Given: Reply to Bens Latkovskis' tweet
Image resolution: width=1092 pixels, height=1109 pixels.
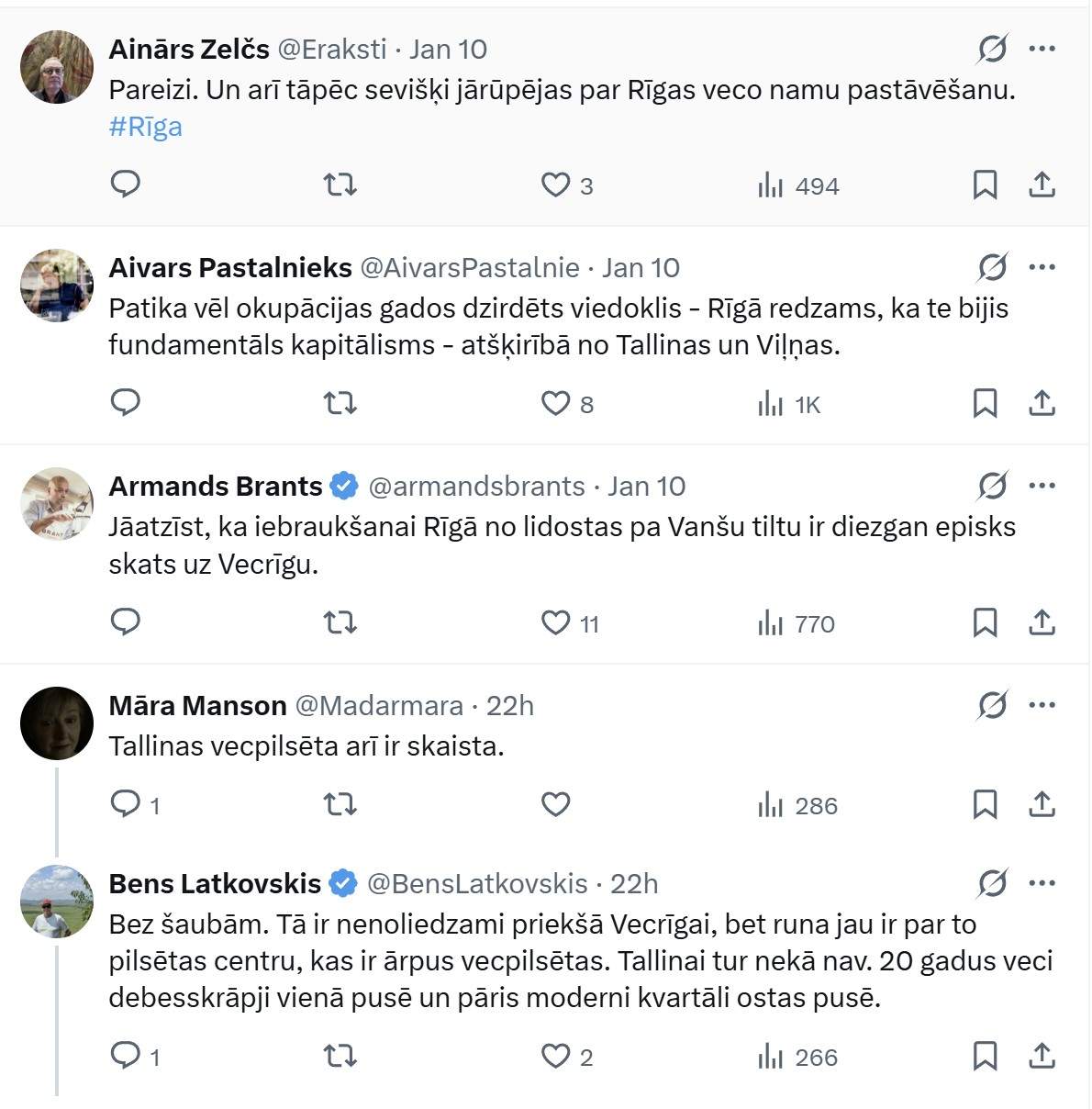Looking at the screenshot, I should [x=126, y=1057].
